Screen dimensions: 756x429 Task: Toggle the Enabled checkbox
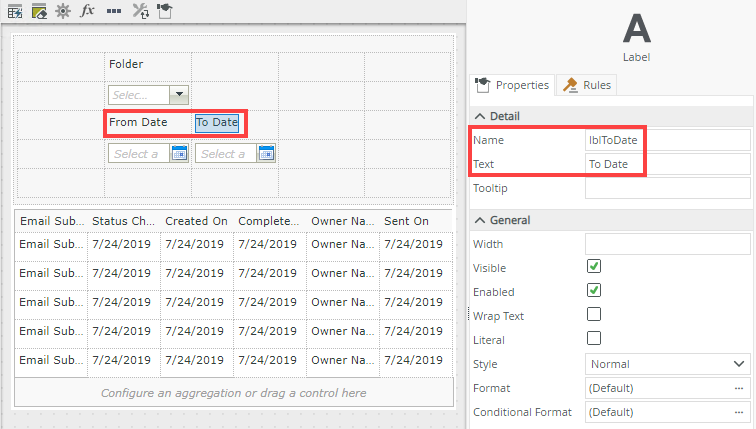(594, 290)
